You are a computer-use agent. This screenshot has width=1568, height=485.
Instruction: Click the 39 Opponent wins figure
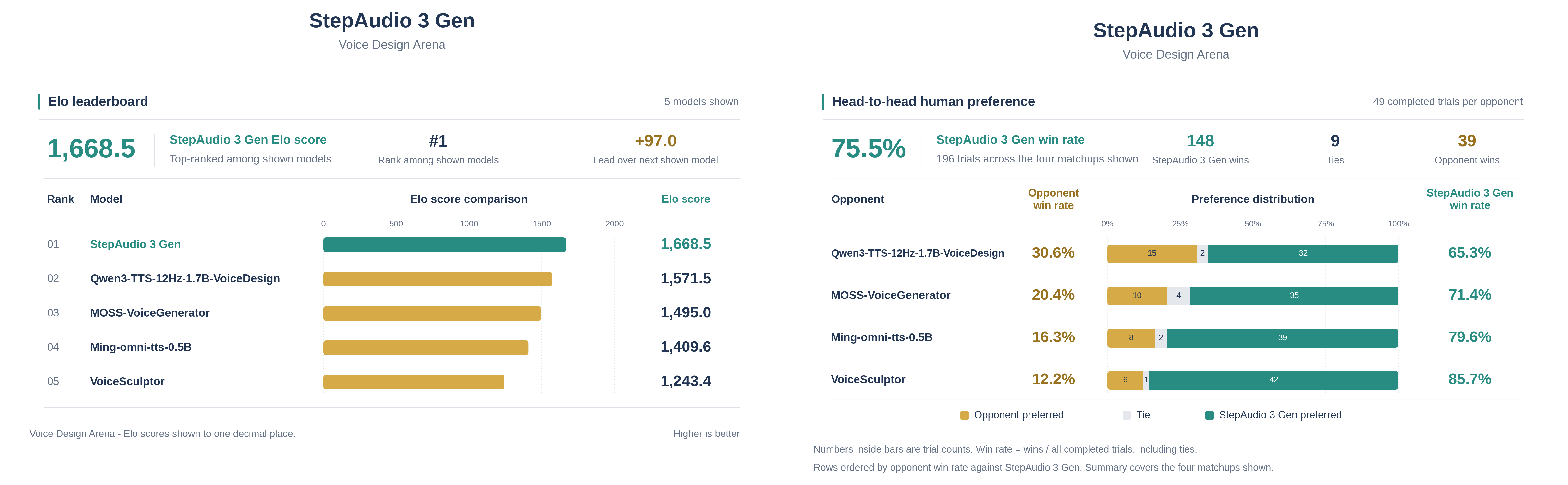(x=1467, y=141)
